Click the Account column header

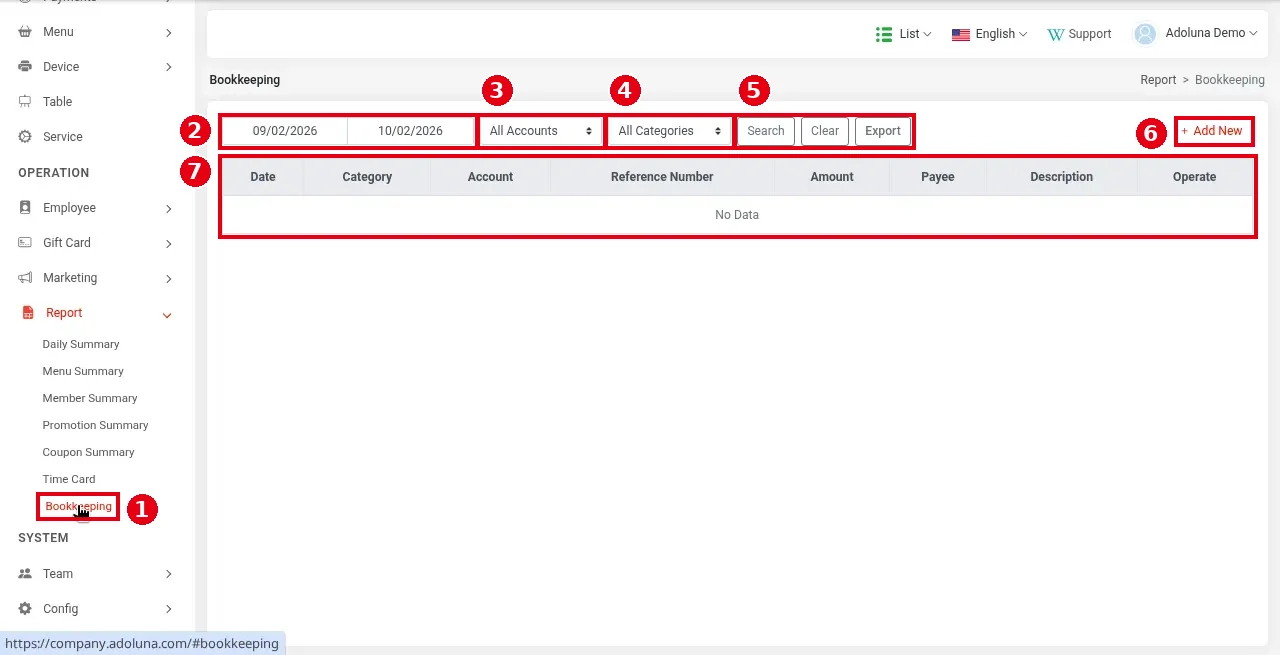pyautogui.click(x=490, y=177)
